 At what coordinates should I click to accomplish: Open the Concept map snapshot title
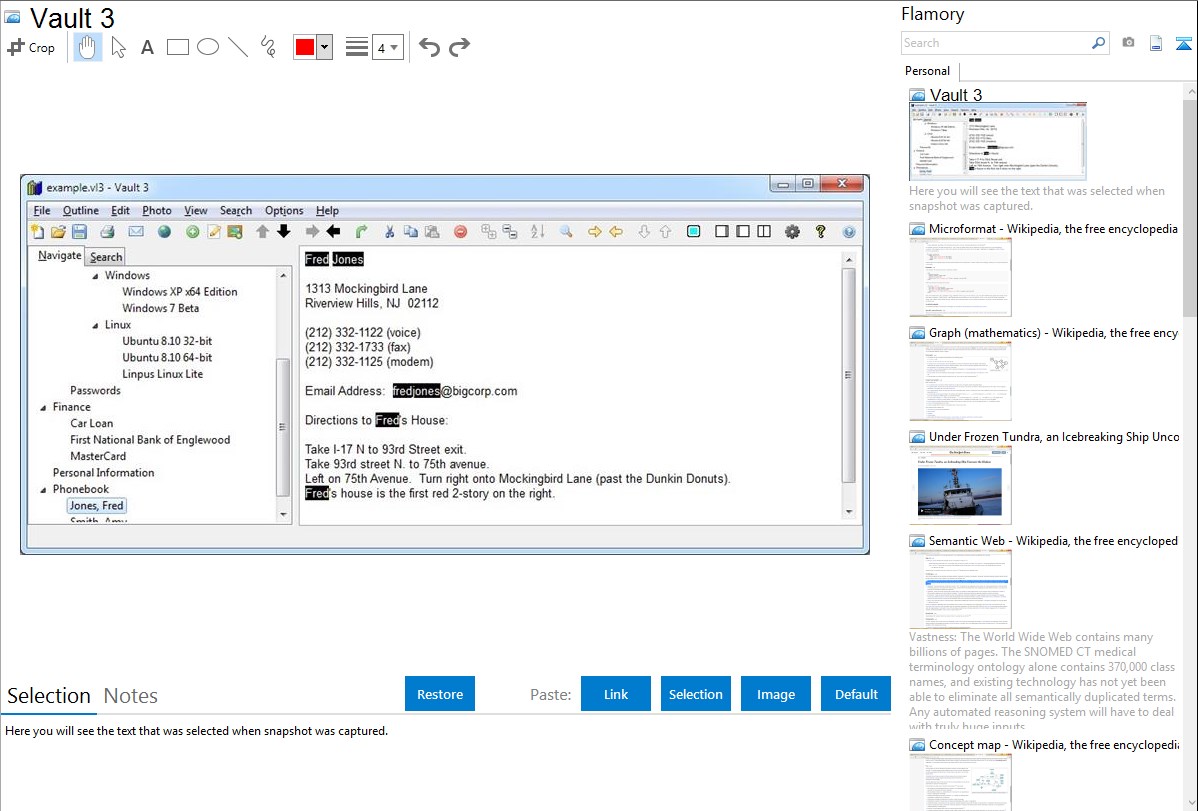tap(1053, 745)
